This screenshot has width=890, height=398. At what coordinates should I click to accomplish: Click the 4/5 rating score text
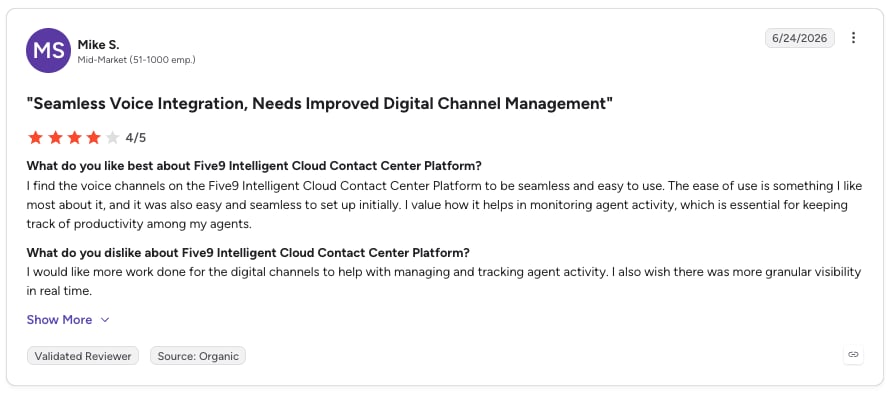point(136,138)
